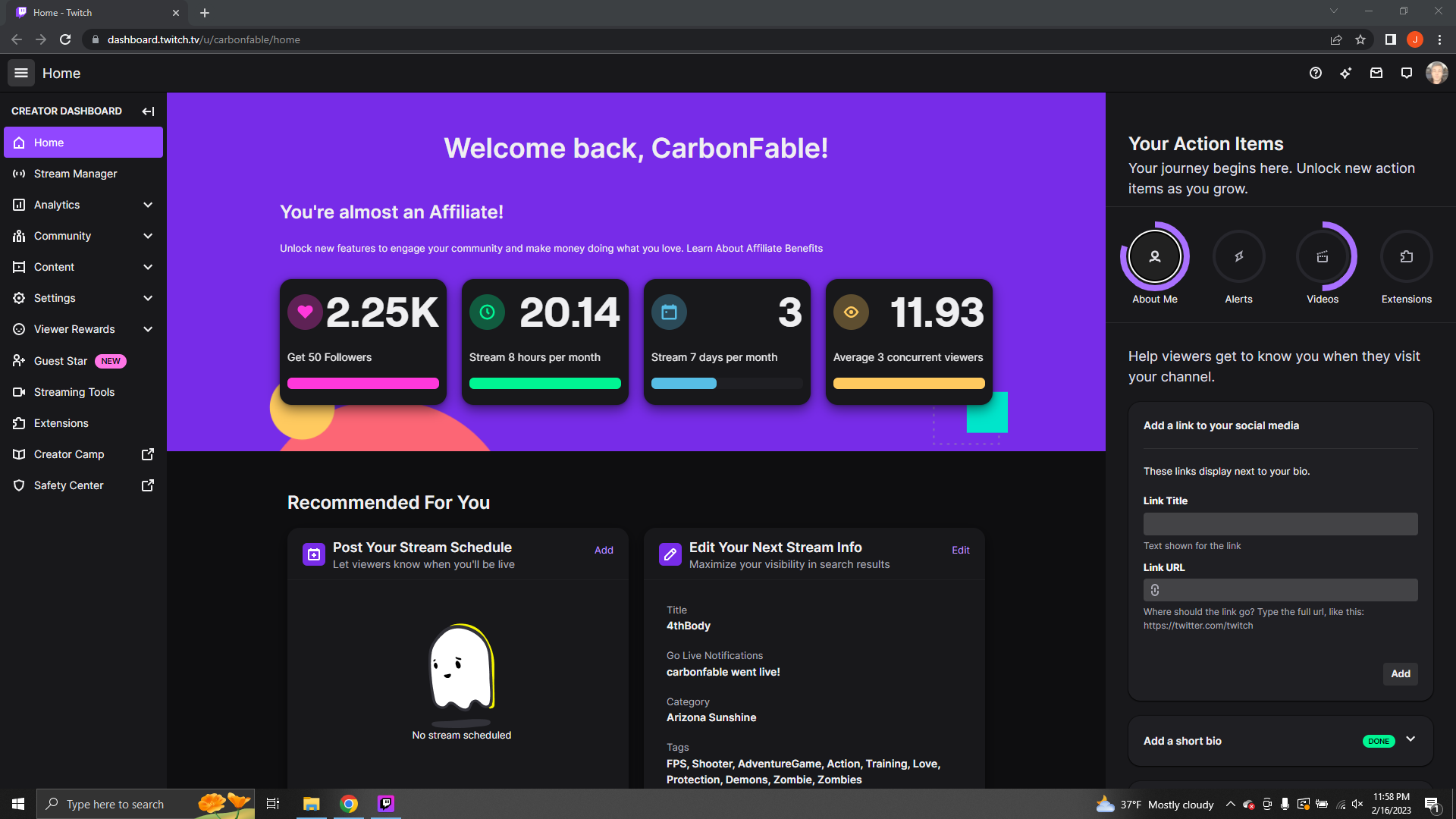The image size is (1456, 819).
Task: Select the Alerts action item circle
Action: point(1238,257)
